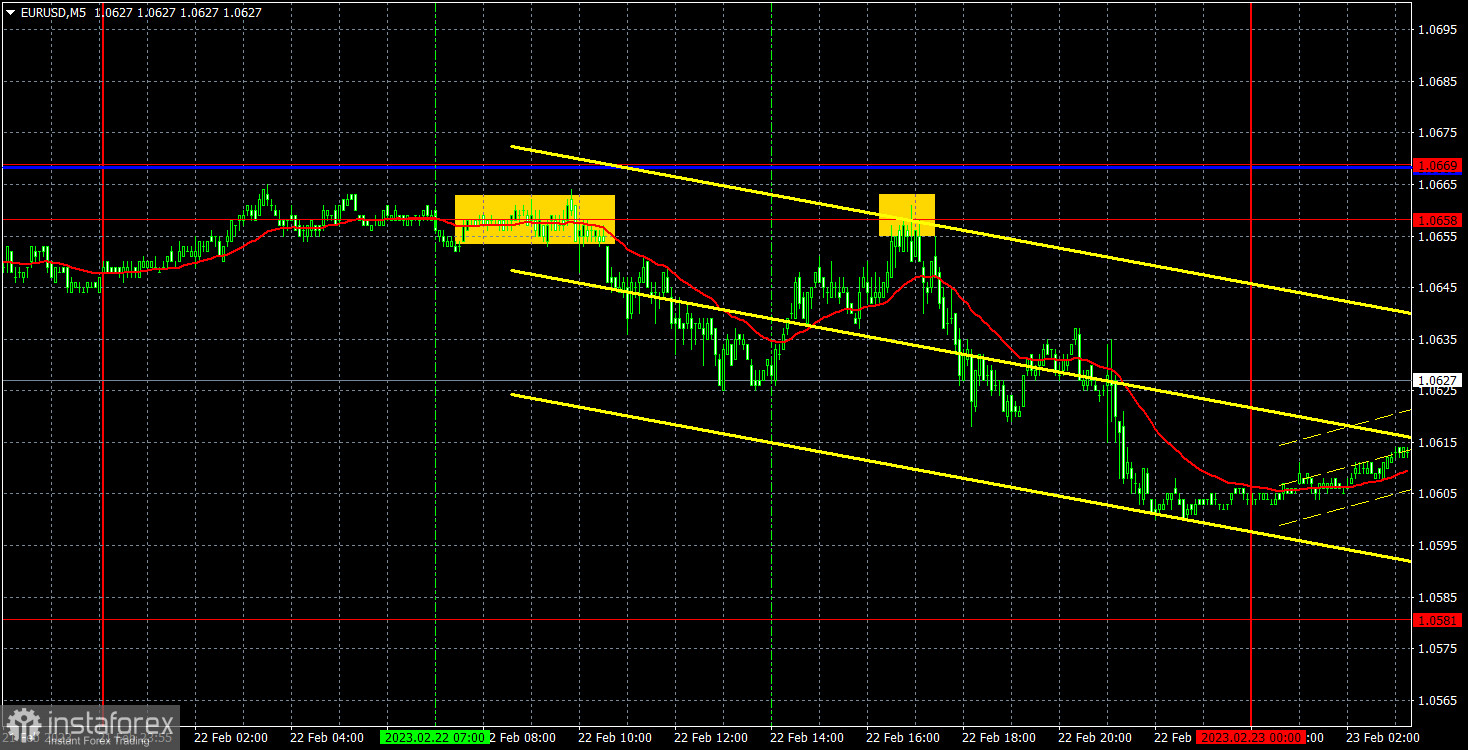Click the 22 Feb 02:00 time label
Viewport: 1468px width, 750px height.
pos(231,737)
